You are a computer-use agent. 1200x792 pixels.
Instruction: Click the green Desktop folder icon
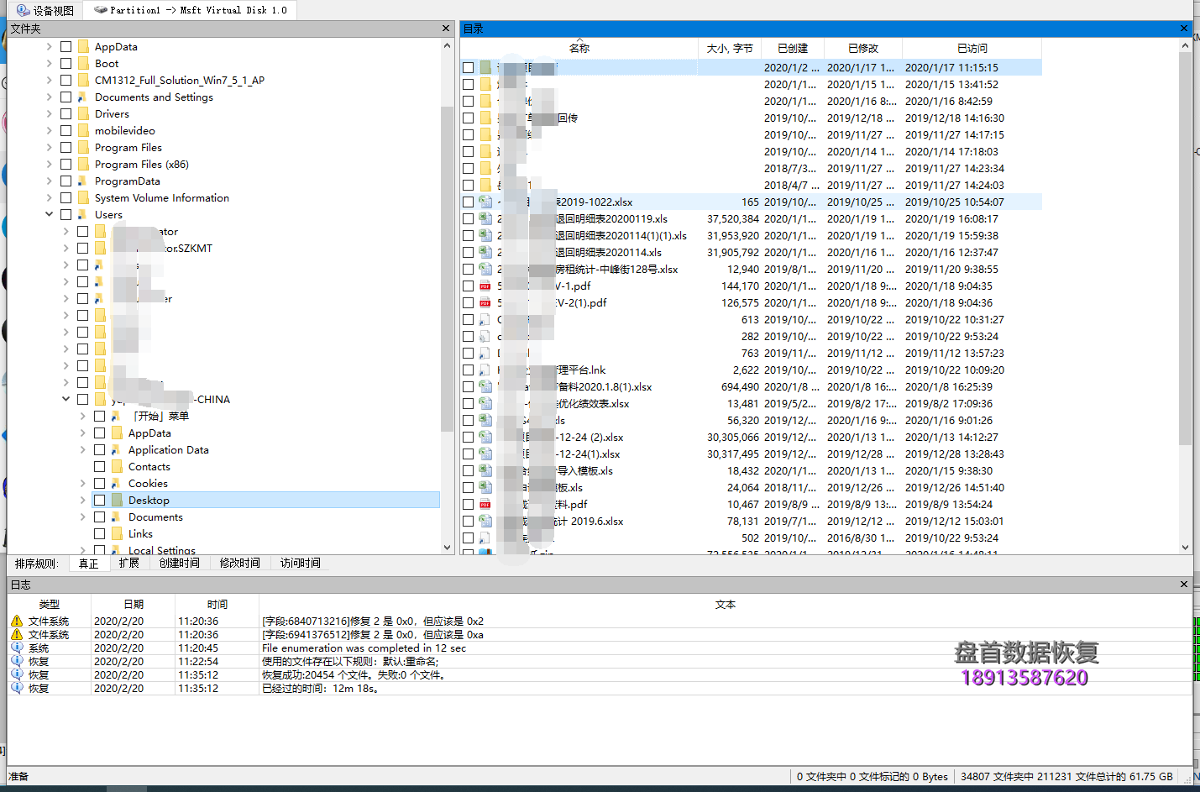point(116,500)
